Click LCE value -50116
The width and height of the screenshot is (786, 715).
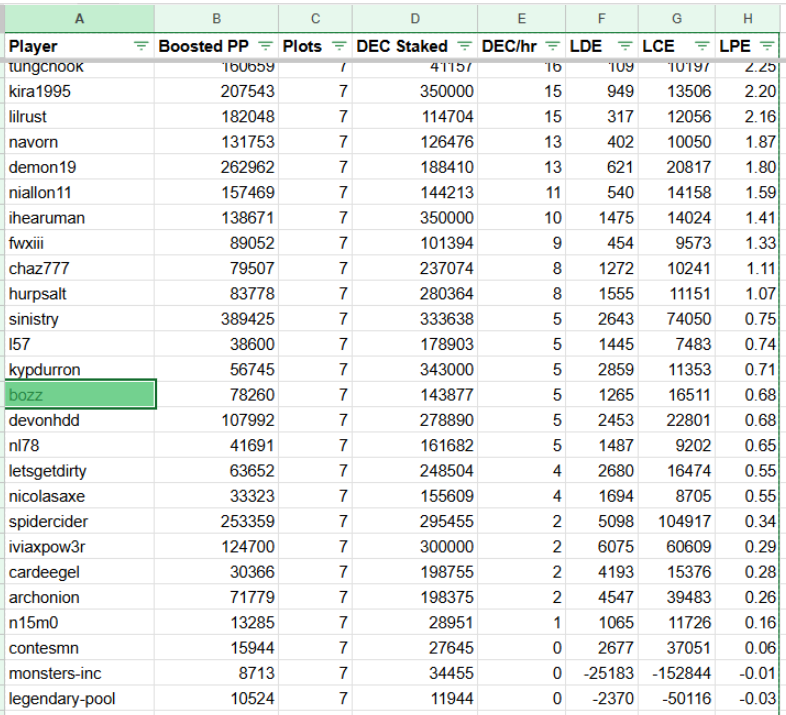686,698
